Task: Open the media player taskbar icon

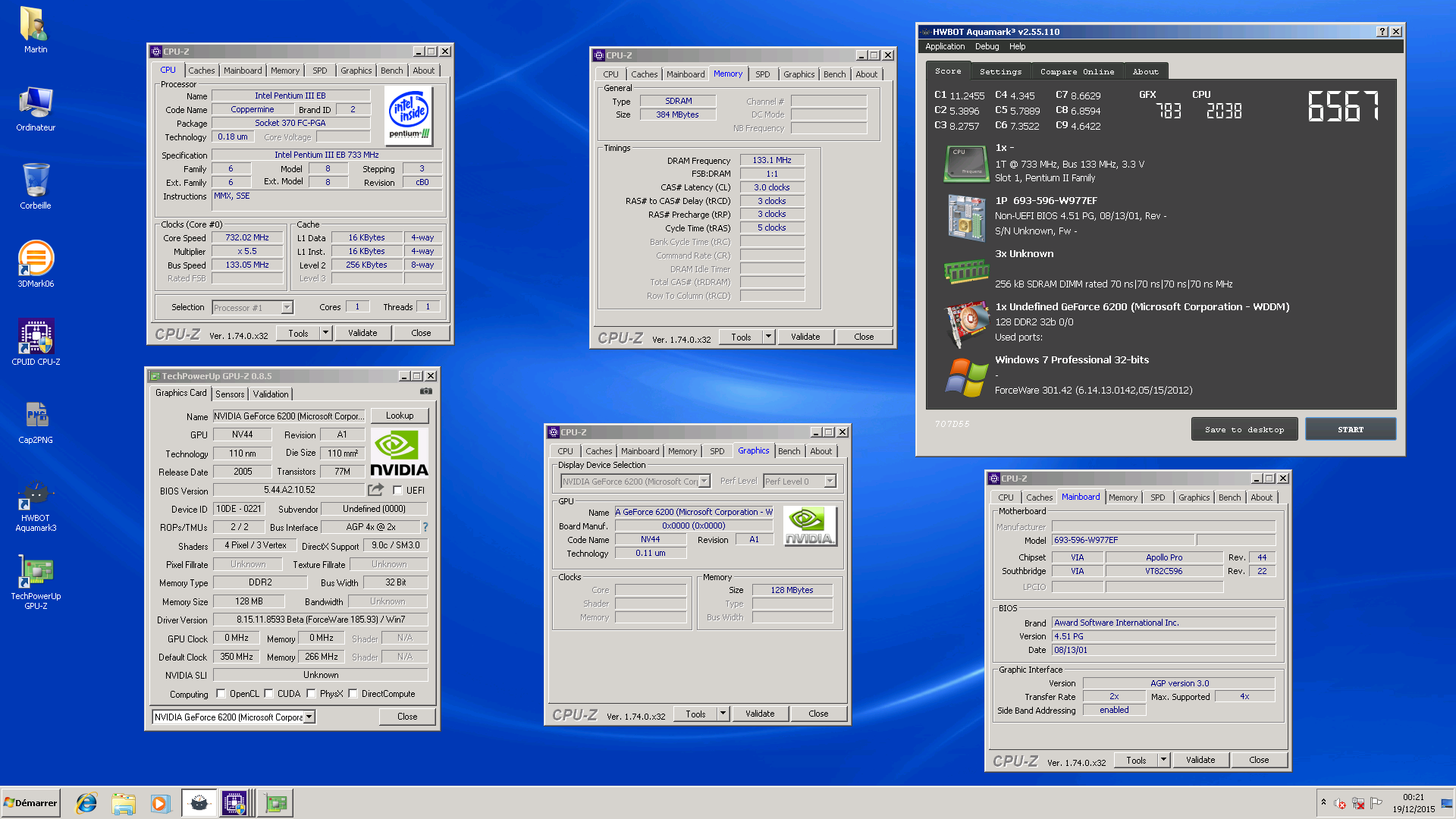Action: [x=159, y=803]
